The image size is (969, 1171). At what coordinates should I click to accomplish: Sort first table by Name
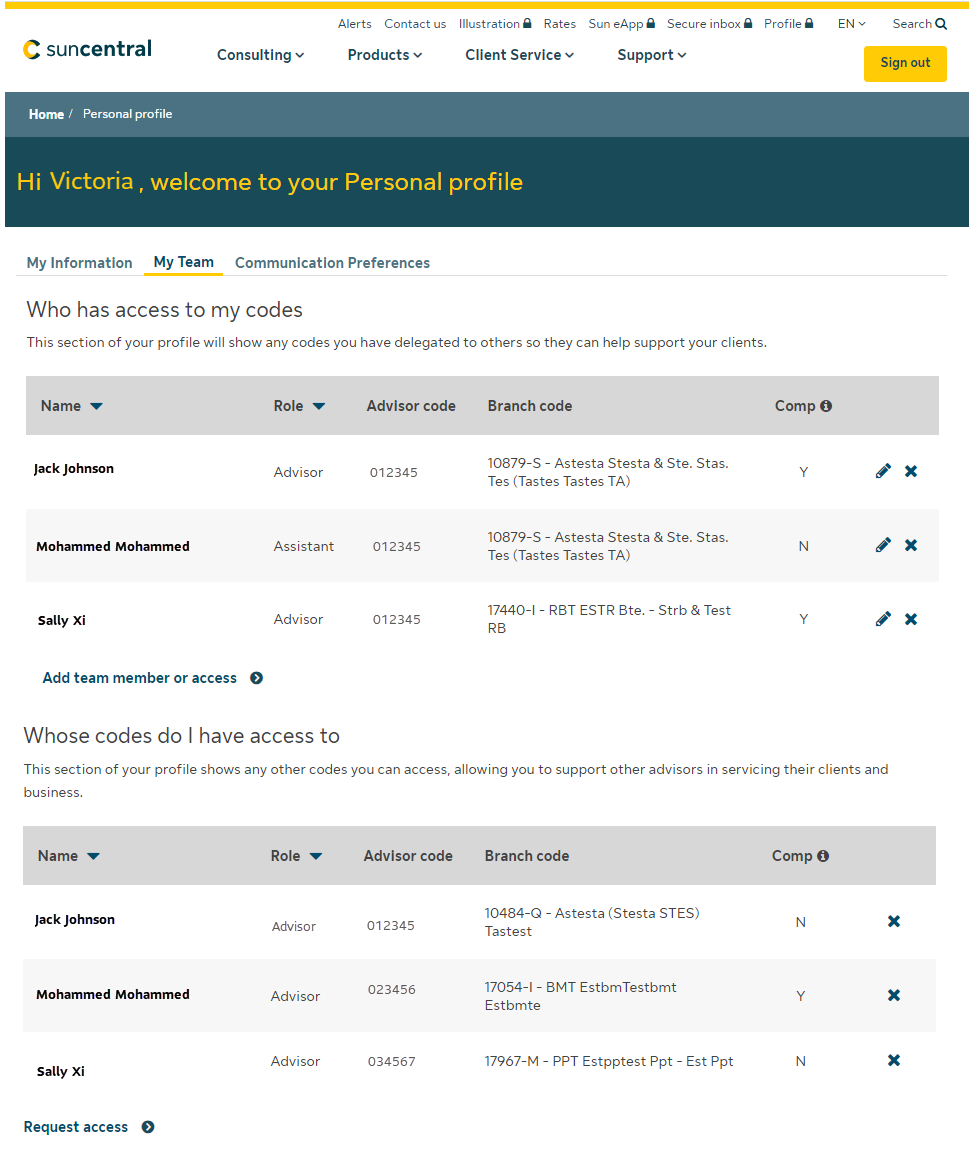coord(96,406)
